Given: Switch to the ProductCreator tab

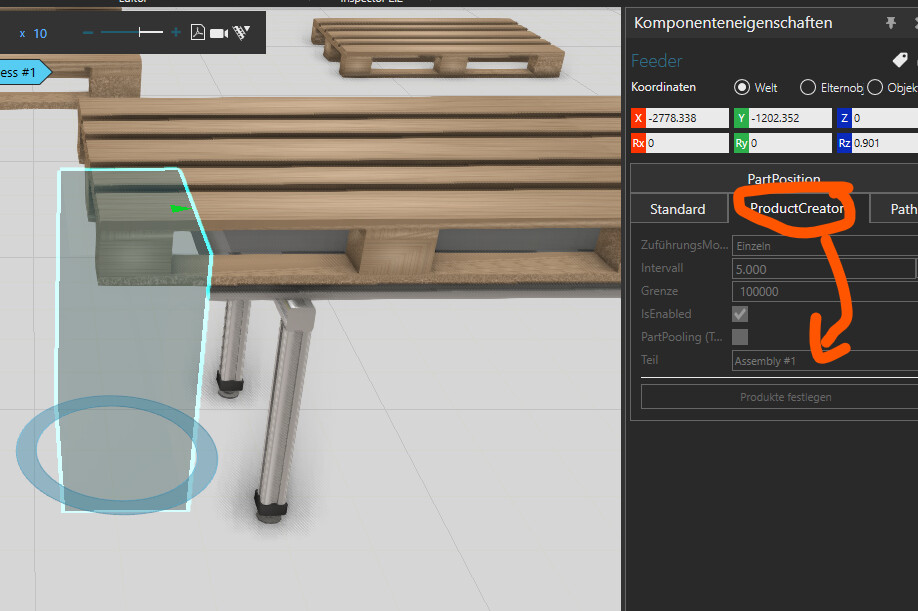Looking at the screenshot, I should coord(796,208).
